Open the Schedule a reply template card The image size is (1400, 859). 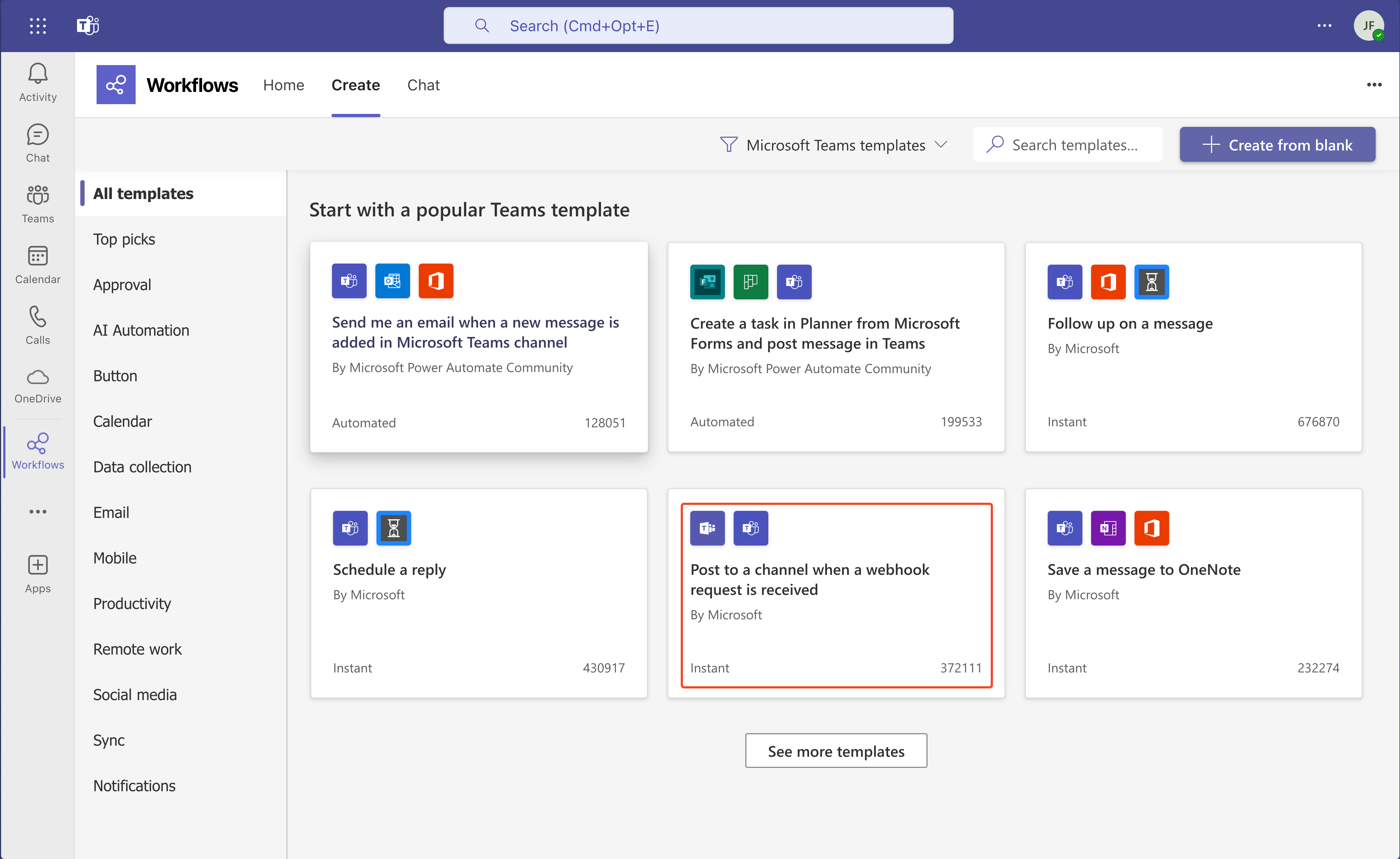(x=478, y=592)
